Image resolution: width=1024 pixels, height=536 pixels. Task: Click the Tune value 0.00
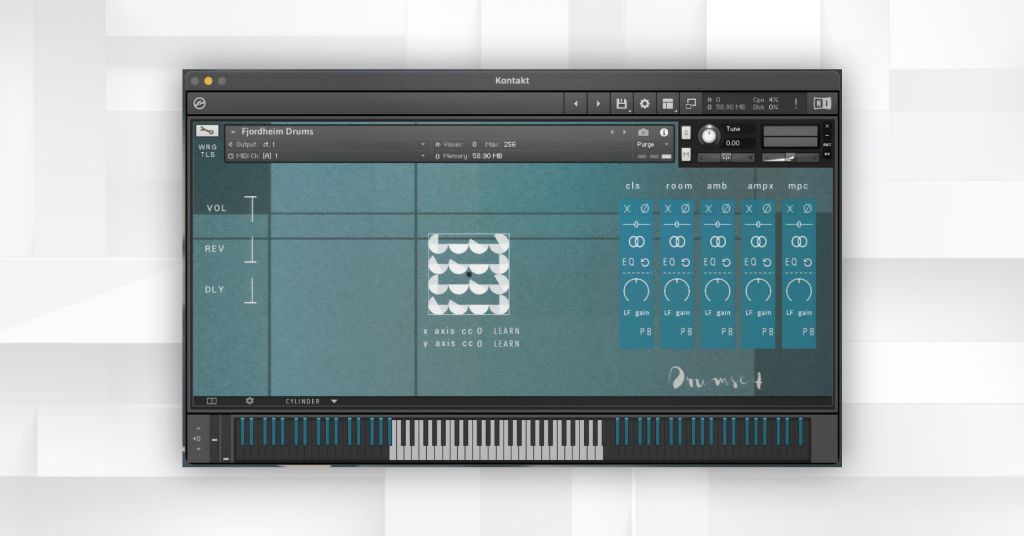733,143
